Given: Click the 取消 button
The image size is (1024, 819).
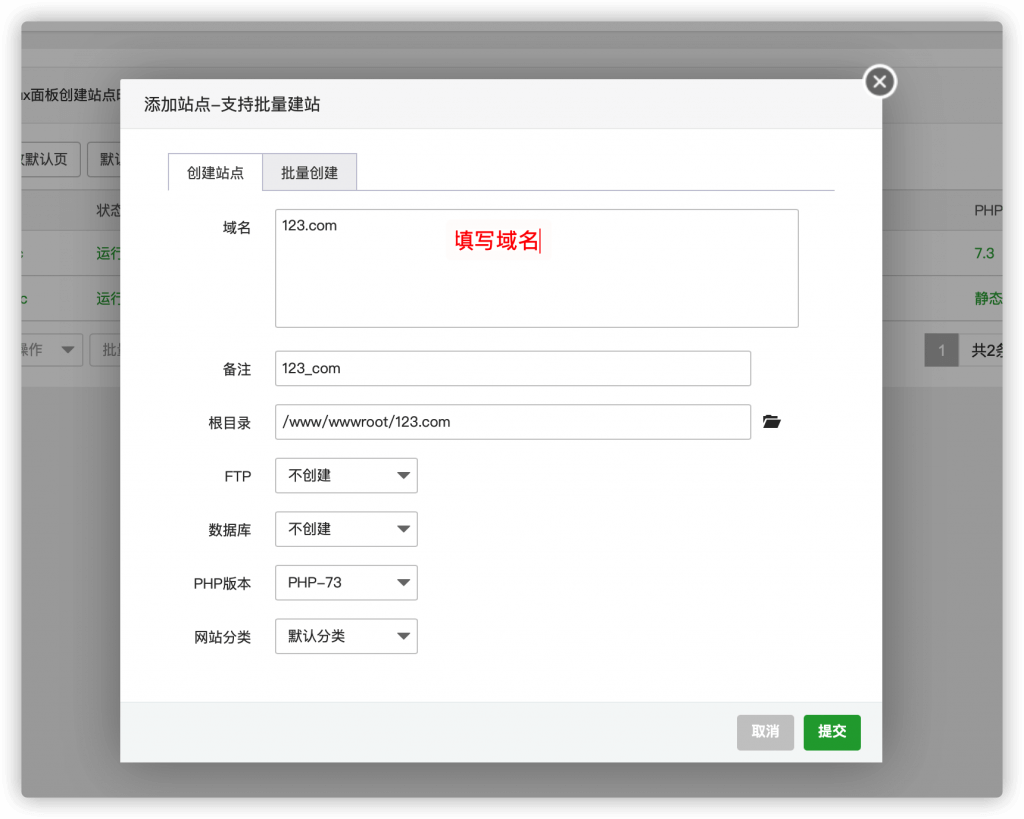Looking at the screenshot, I should [765, 732].
